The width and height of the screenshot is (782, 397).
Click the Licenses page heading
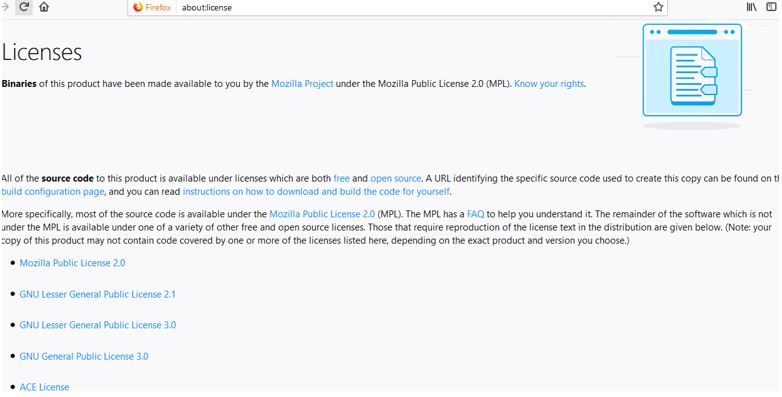click(42, 52)
